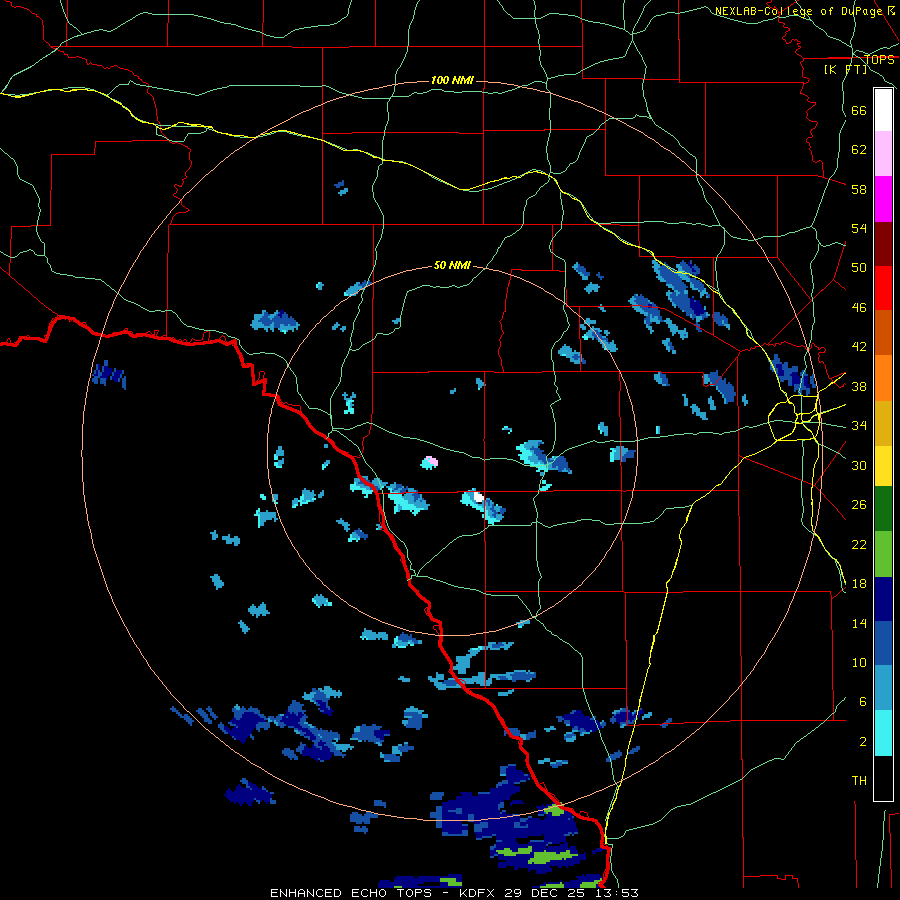Click the 50 NMI range ring label
This screenshot has width=900, height=900.
[452, 265]
